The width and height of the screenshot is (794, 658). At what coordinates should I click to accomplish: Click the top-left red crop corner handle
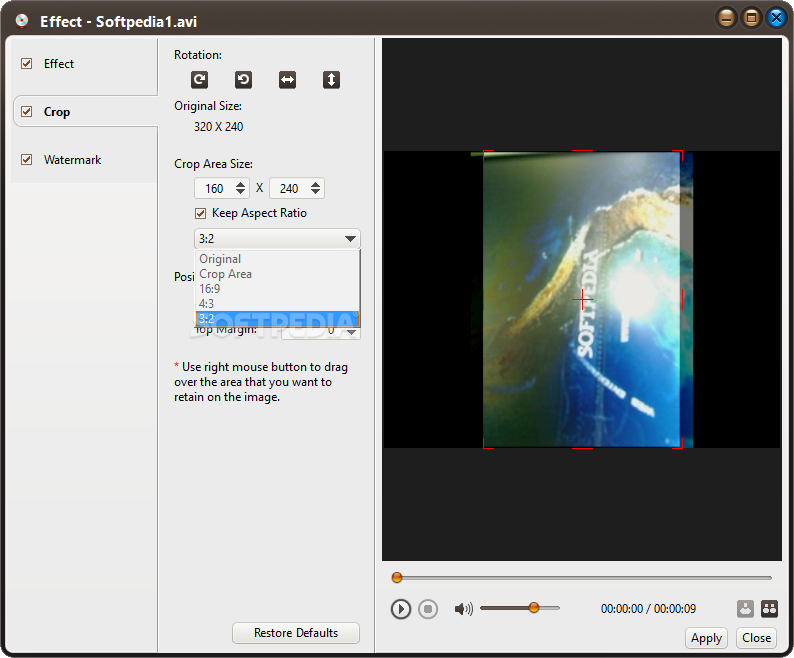point(487,154)
